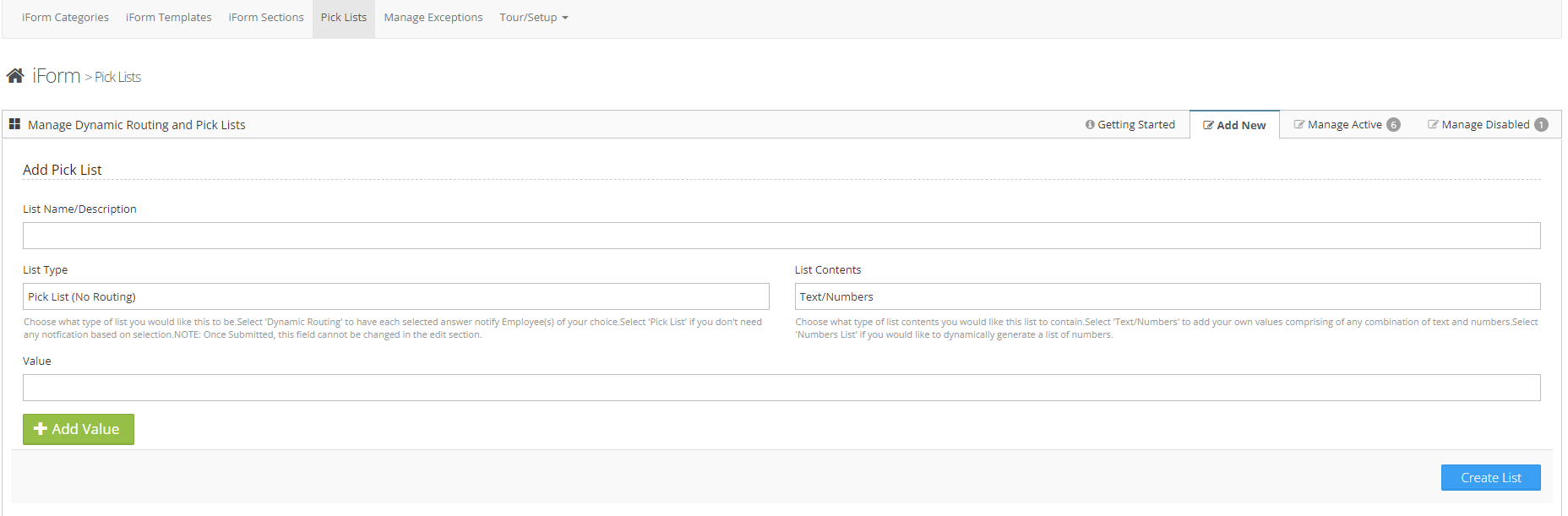
Task: Open Manage Exceptions page
Action: coord(433,18)
